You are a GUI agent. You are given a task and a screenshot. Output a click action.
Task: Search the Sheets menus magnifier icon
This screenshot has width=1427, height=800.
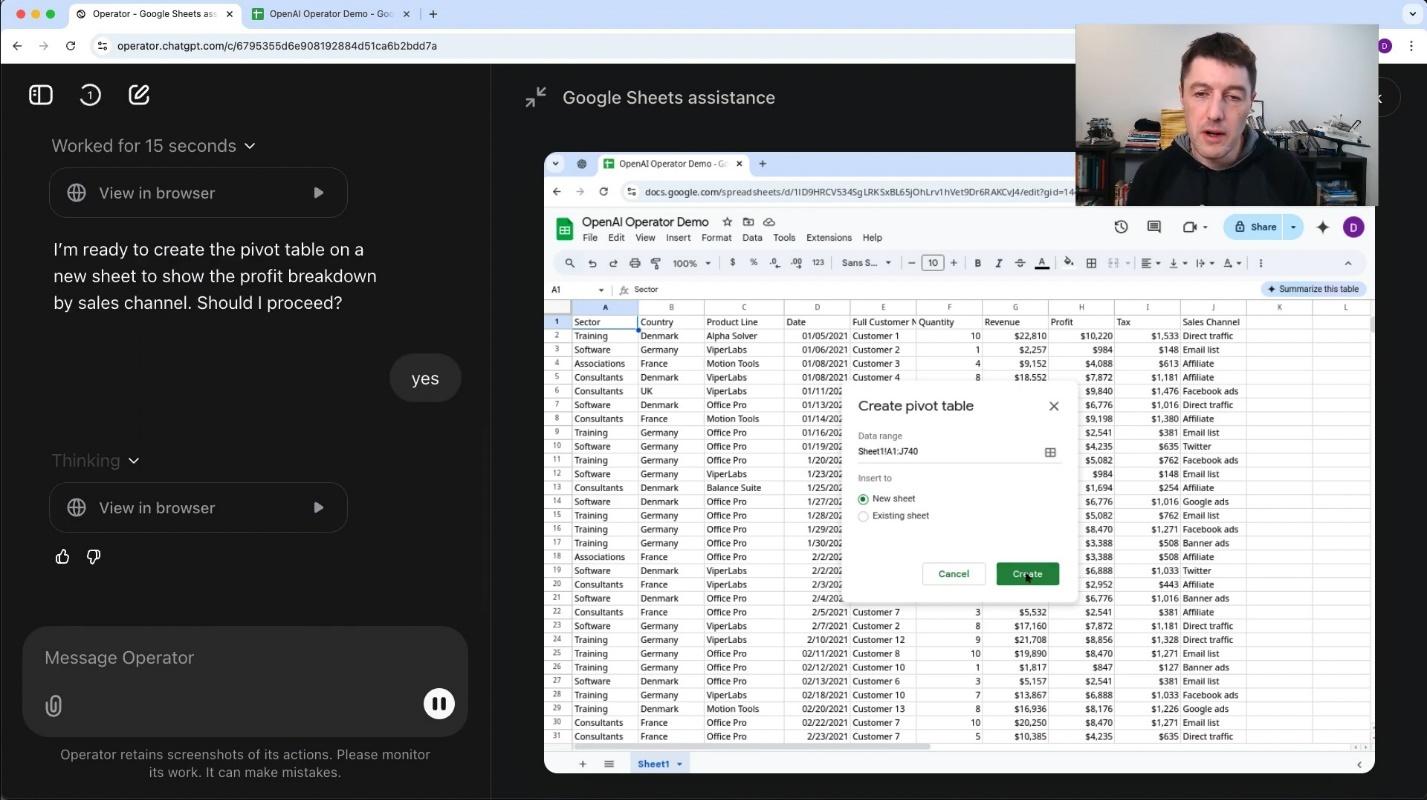click(570, 263)
